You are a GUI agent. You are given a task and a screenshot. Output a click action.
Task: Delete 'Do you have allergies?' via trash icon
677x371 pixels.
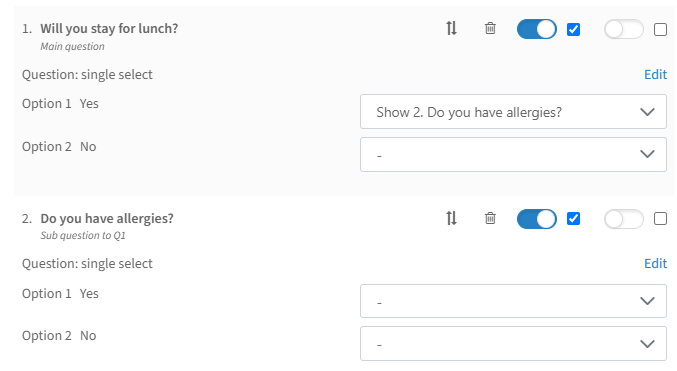click(x=490, y=218)
